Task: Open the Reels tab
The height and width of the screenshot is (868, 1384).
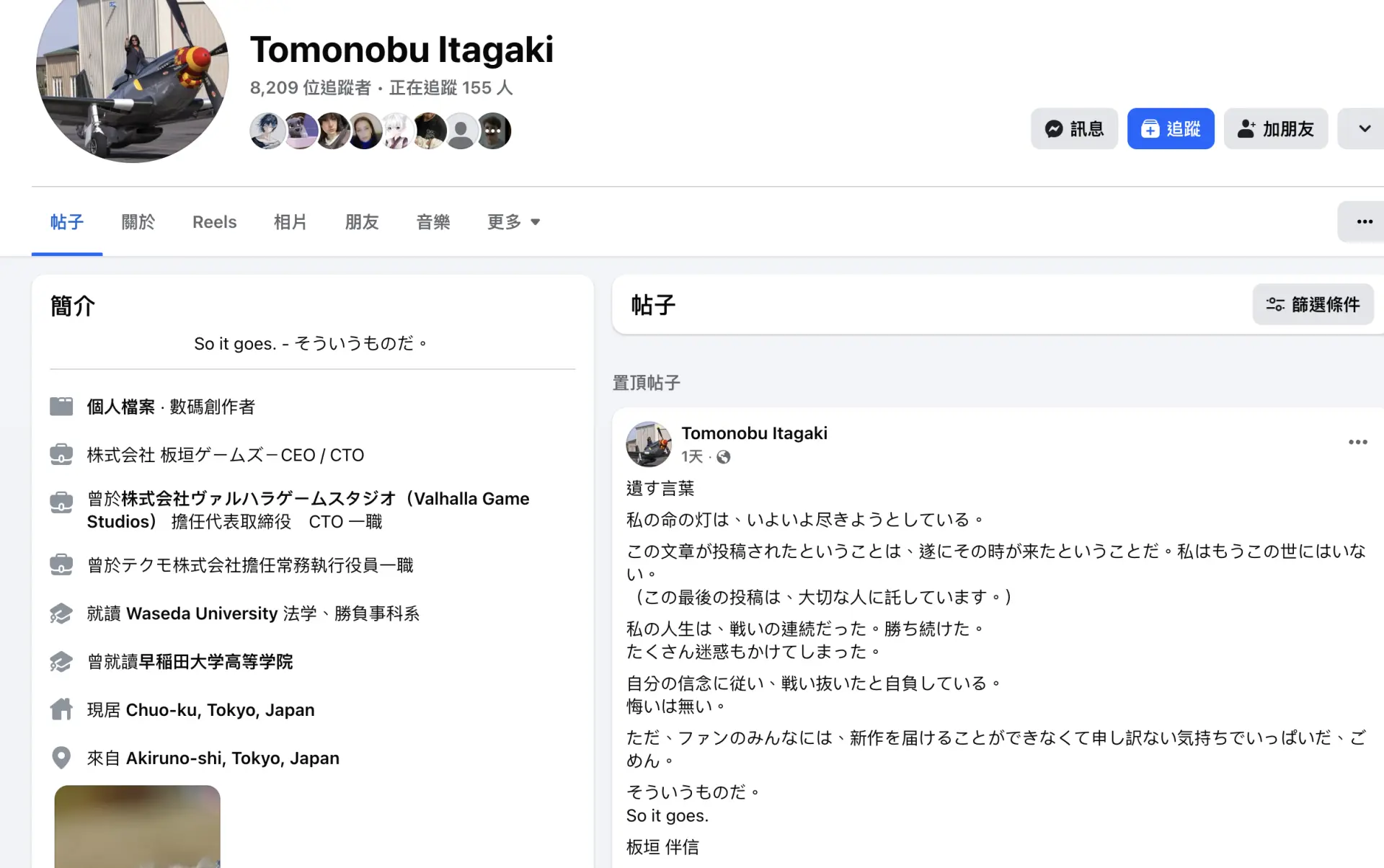Action: tap(214, 222)
